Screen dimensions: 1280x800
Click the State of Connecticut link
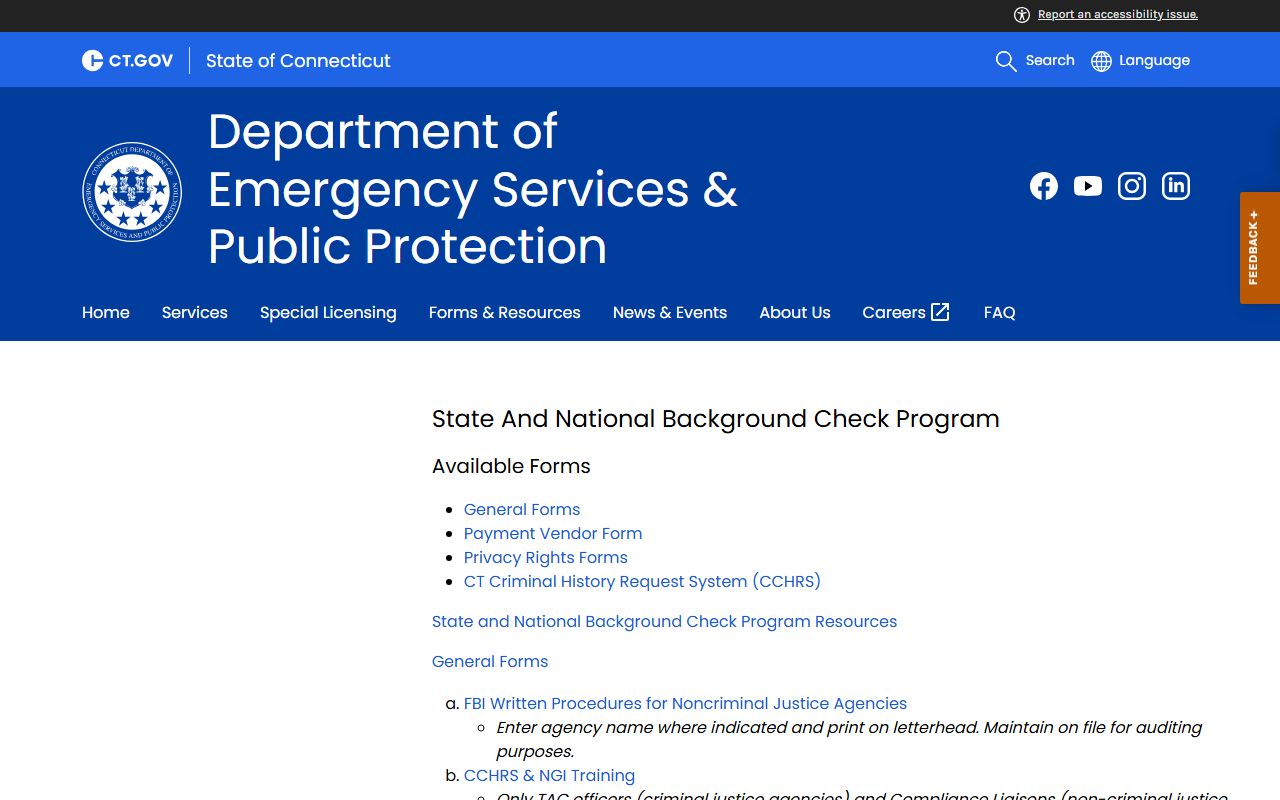[x=298, y=61]
